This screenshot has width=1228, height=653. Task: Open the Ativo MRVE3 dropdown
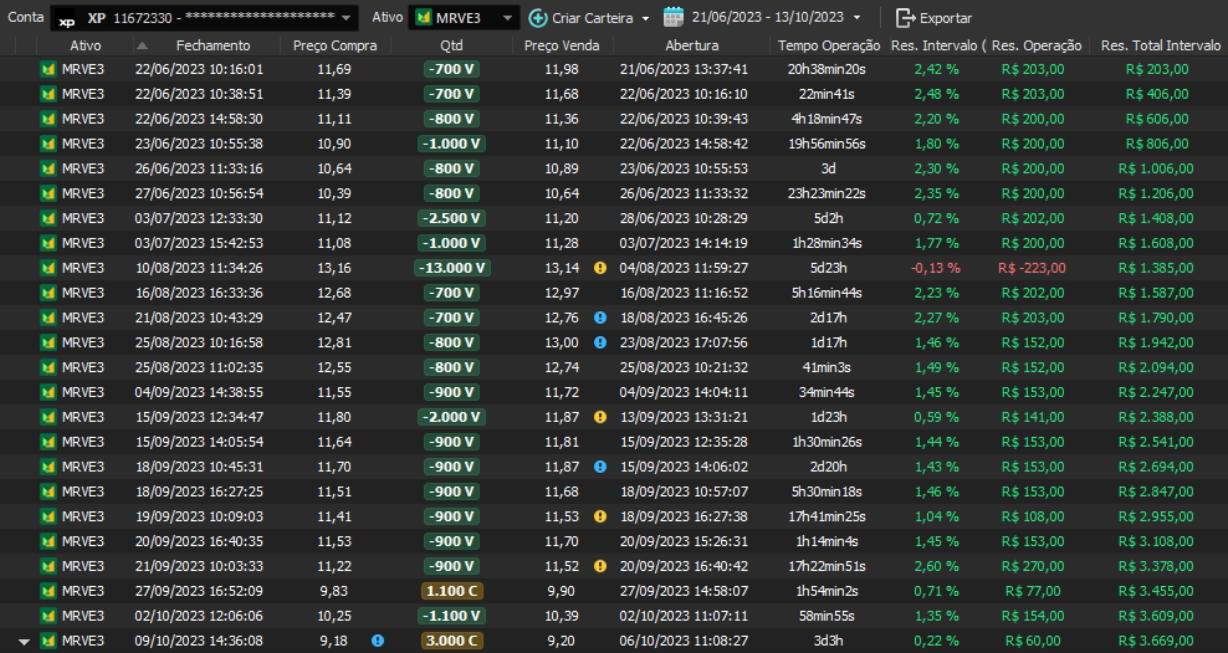(508, 18)
